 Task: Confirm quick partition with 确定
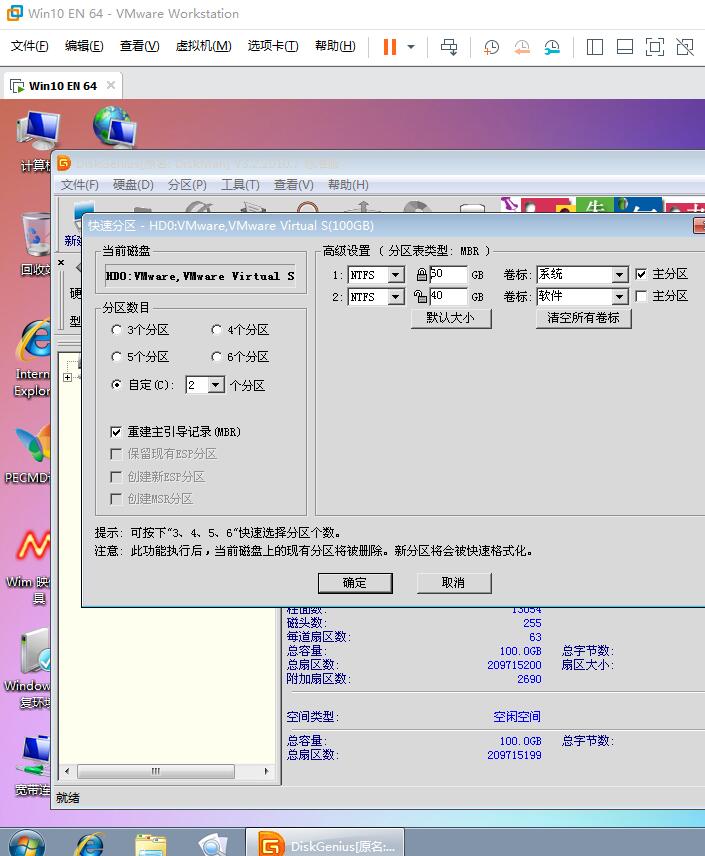[355, 583]
